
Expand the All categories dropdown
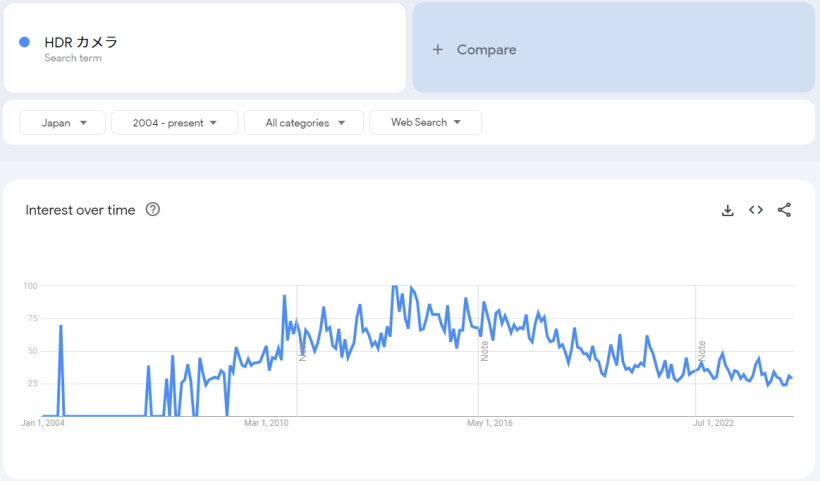tap(306, 123)
